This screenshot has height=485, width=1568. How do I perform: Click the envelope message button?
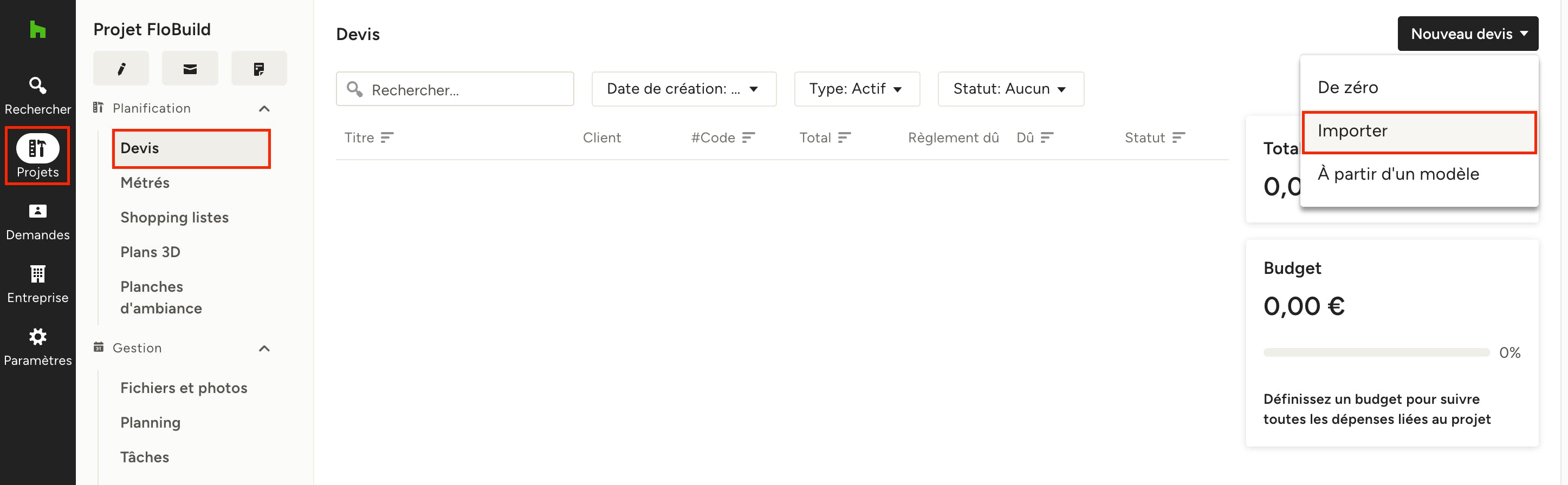click(190, 69)
